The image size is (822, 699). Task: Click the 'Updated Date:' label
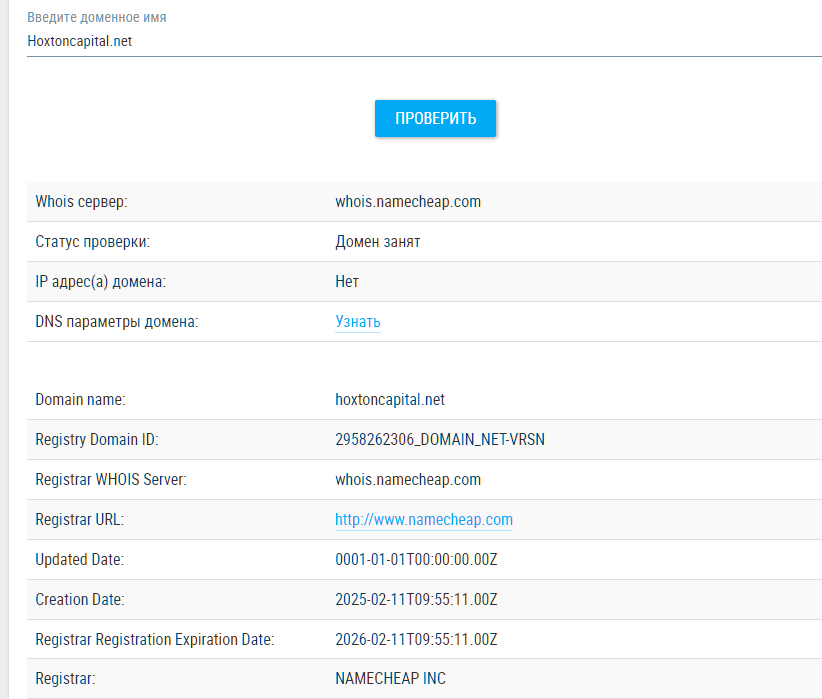coord(80,560)
